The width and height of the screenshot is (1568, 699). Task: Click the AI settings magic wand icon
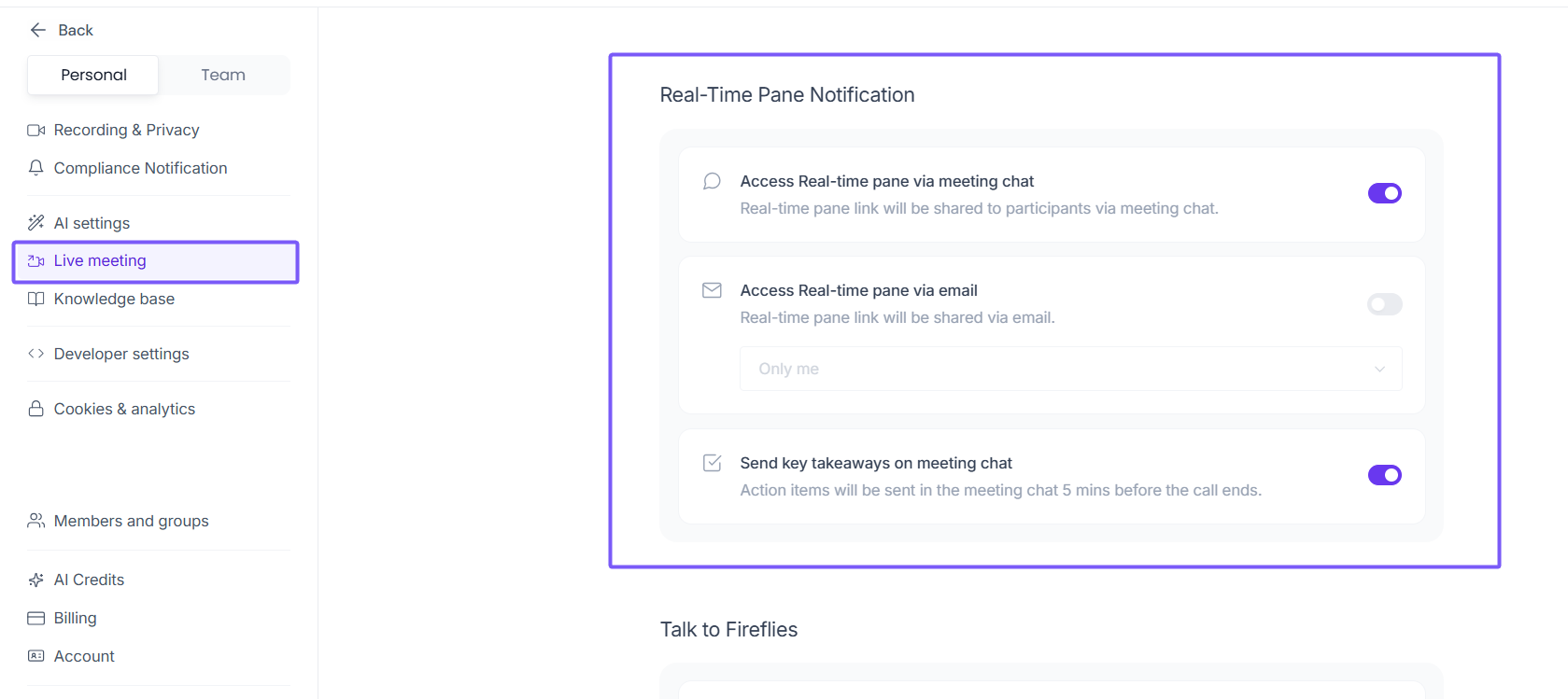(36, 223)
